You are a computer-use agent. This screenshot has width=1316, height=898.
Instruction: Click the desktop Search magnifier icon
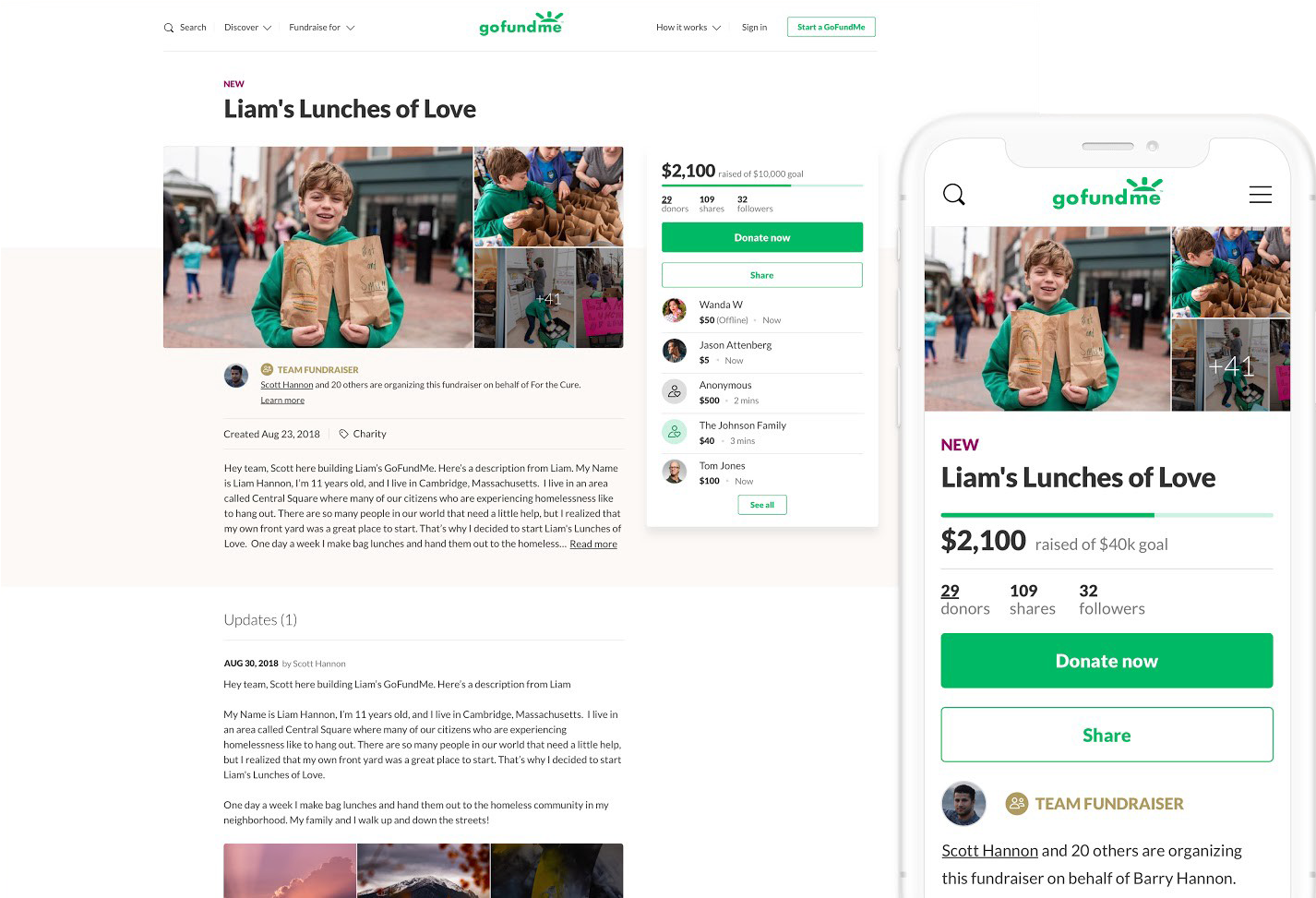pyautogui.click(x=169, y=28)
